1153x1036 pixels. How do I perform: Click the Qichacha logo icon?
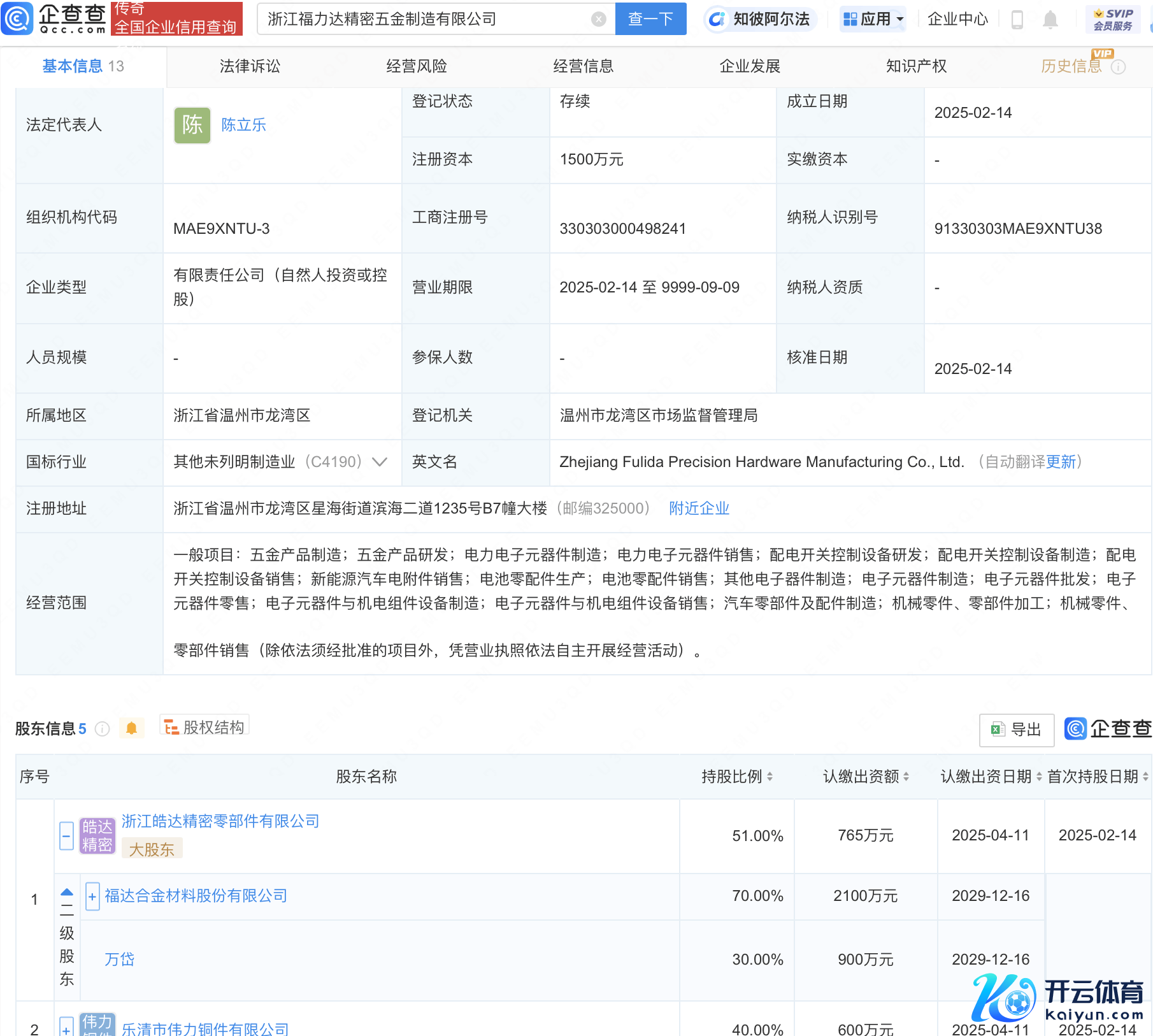point(17,18)
